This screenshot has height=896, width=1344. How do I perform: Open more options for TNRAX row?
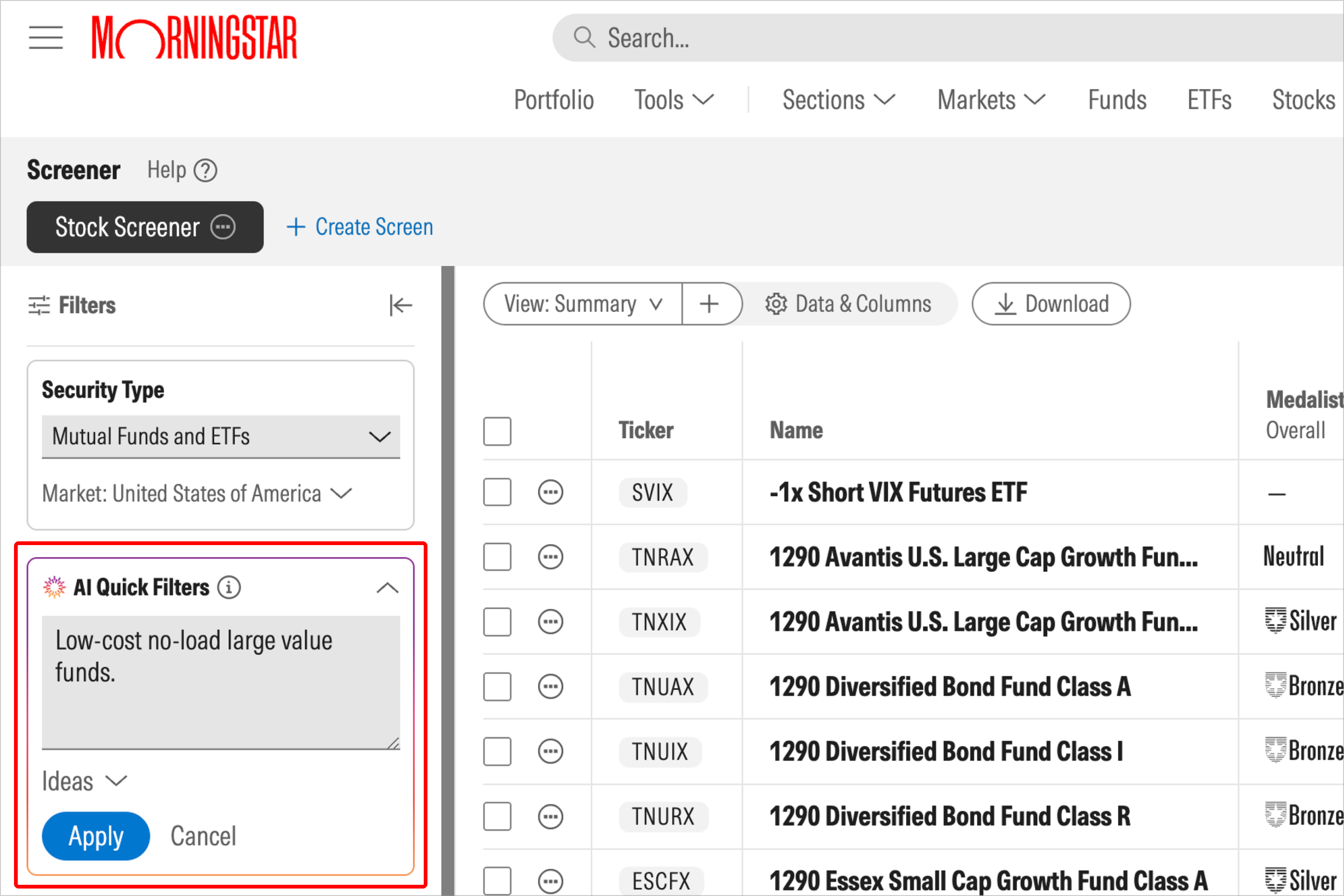coord(550,557)
